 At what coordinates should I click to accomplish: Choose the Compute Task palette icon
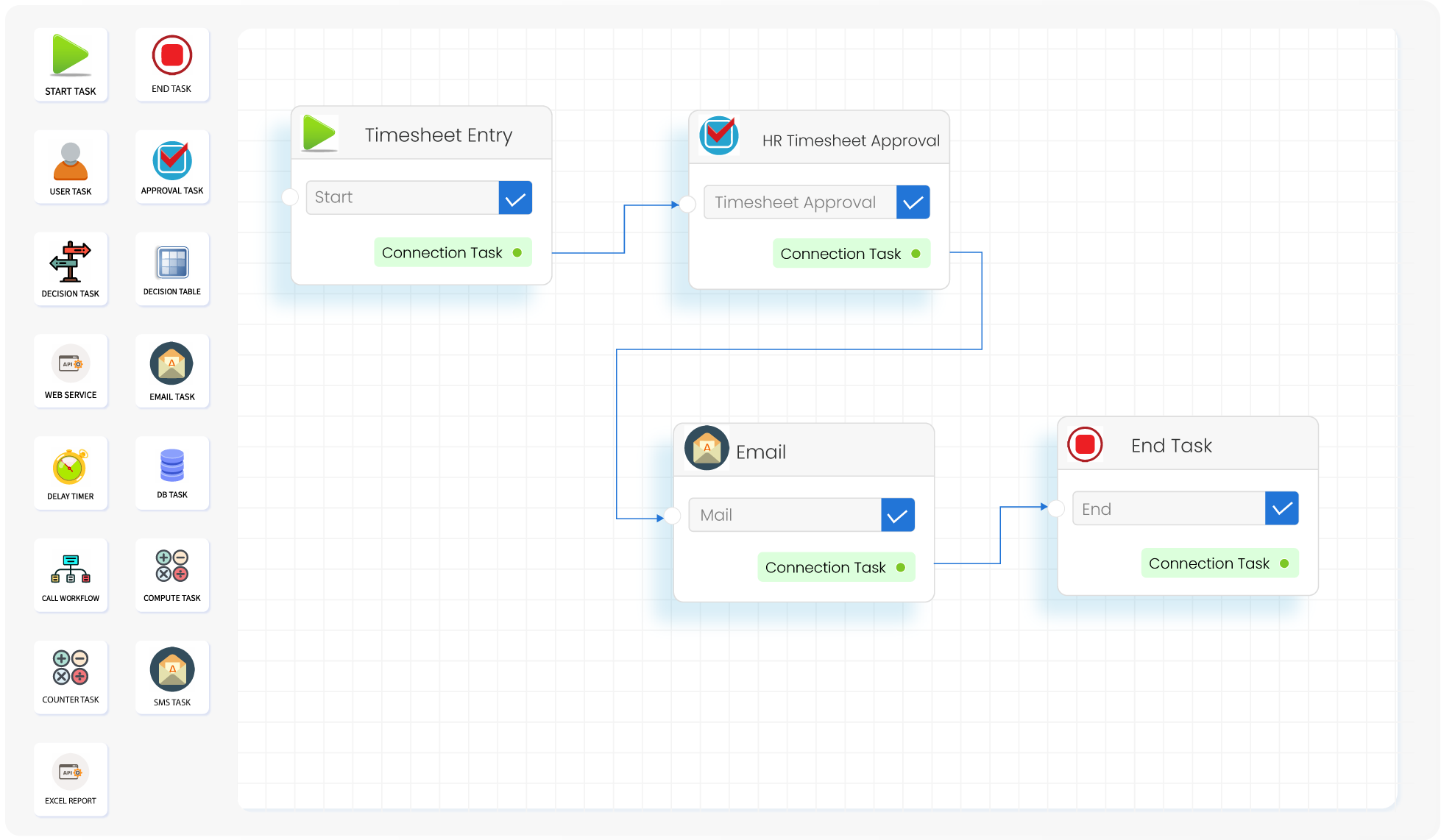172,566
